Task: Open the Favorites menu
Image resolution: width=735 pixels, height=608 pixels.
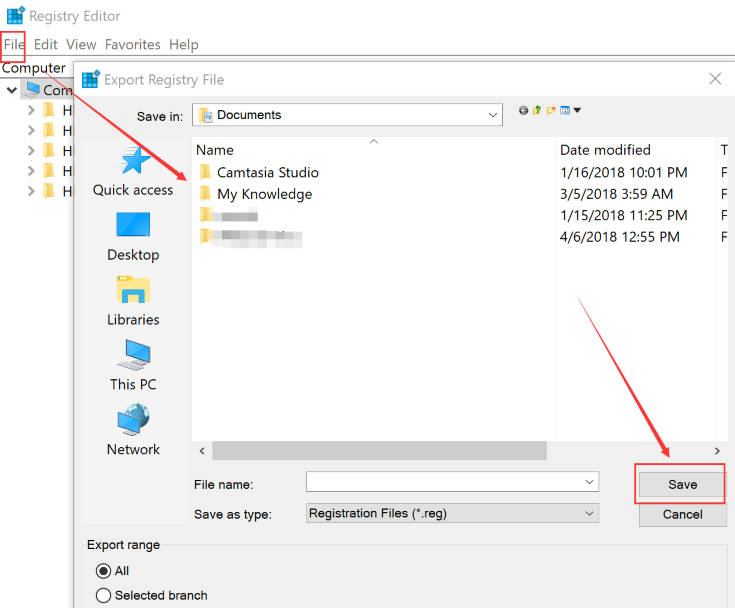Action: pyautogui.click(x=132, y=44)
